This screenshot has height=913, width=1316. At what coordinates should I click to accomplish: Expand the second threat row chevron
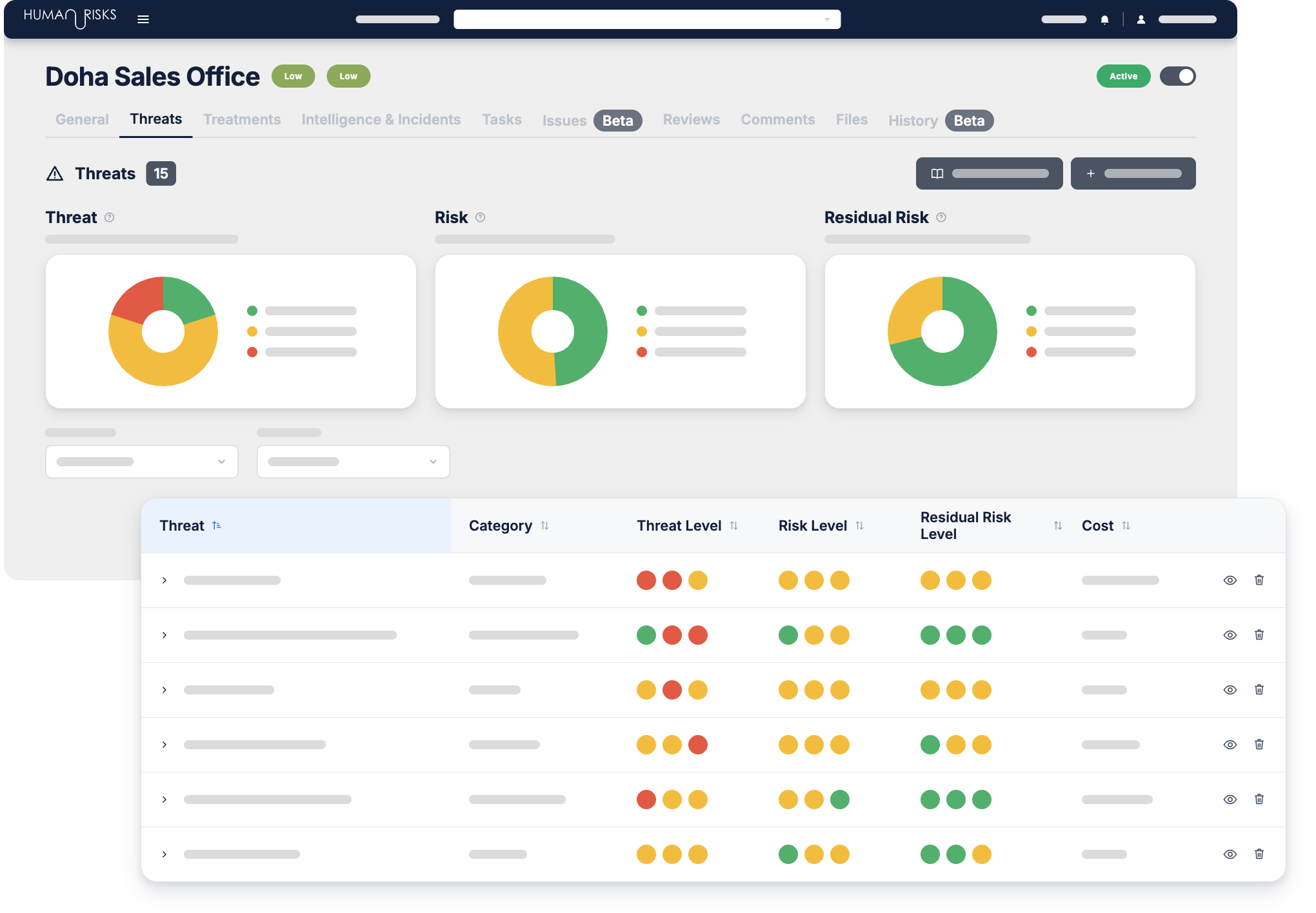[x=164, y=635]
